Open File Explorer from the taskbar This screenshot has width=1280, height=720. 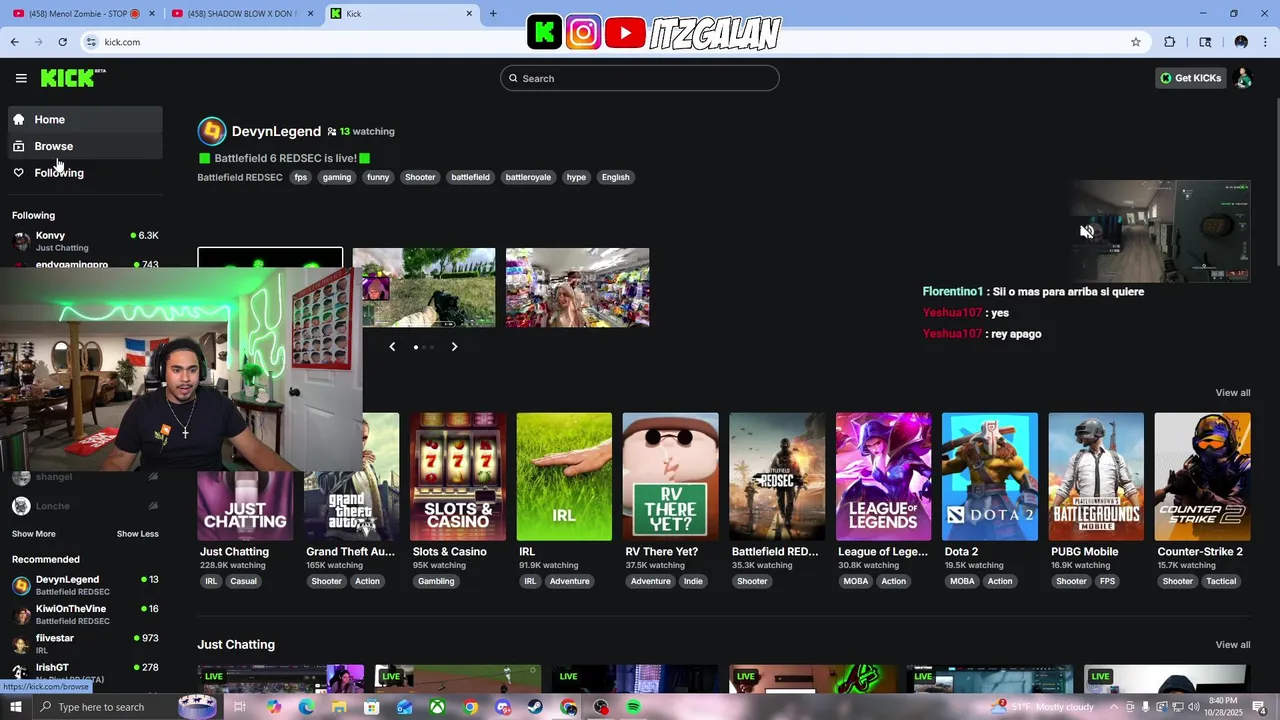click(x=339, y=707)
